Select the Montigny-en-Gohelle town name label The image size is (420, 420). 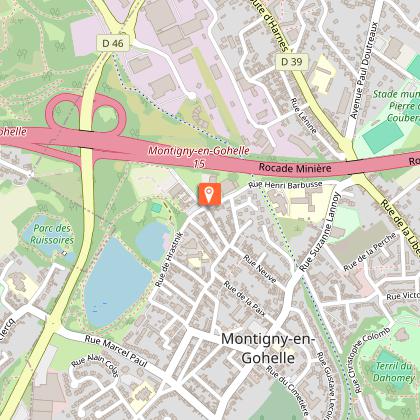(x=268, y=348)
